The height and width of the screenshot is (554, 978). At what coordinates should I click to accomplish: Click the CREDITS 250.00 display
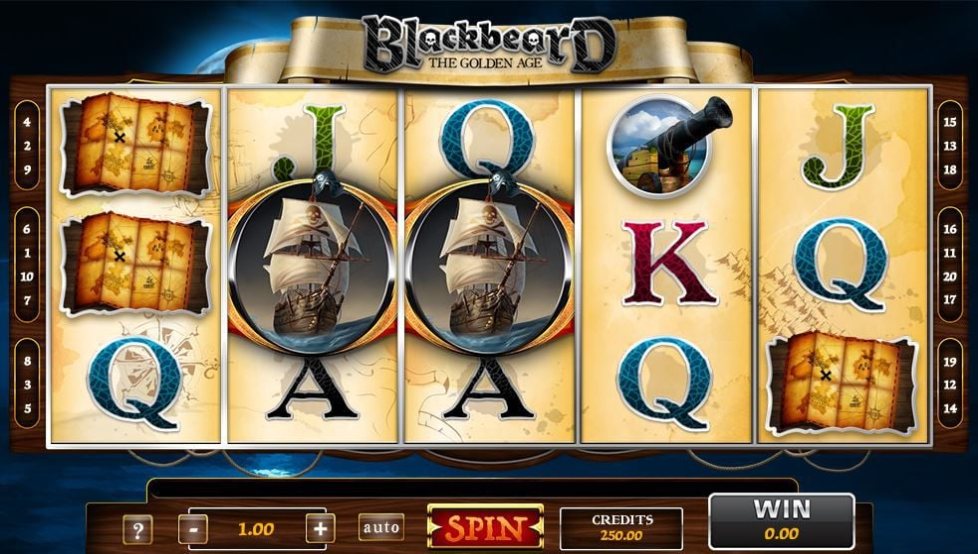click(621, 528)
